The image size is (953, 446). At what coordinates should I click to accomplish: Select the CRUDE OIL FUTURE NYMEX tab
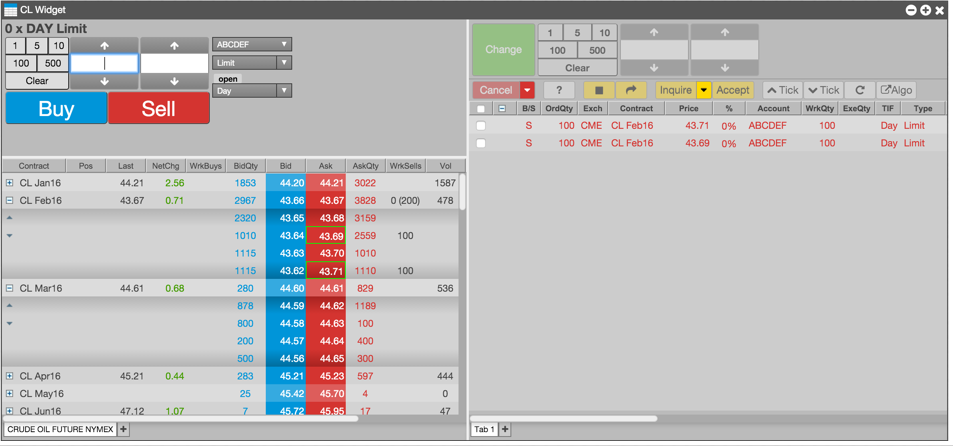pyautogui.click(x=60, y=430)
